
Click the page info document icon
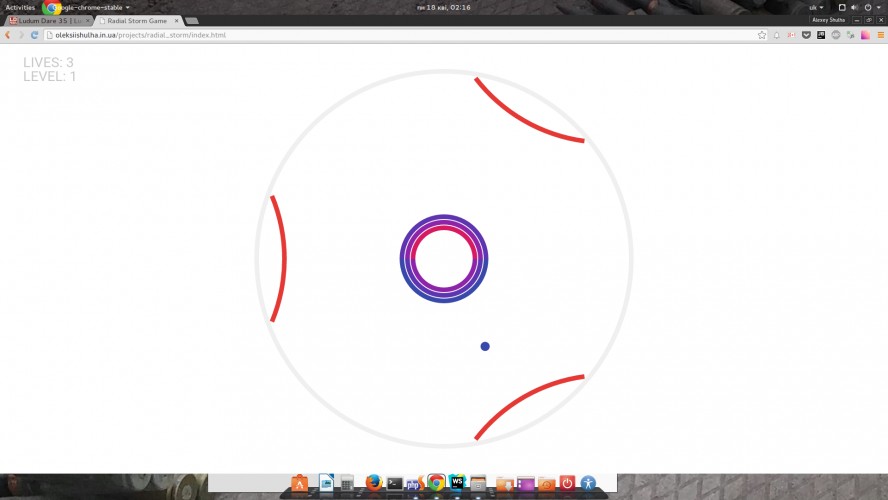click(x=49, y=35)
